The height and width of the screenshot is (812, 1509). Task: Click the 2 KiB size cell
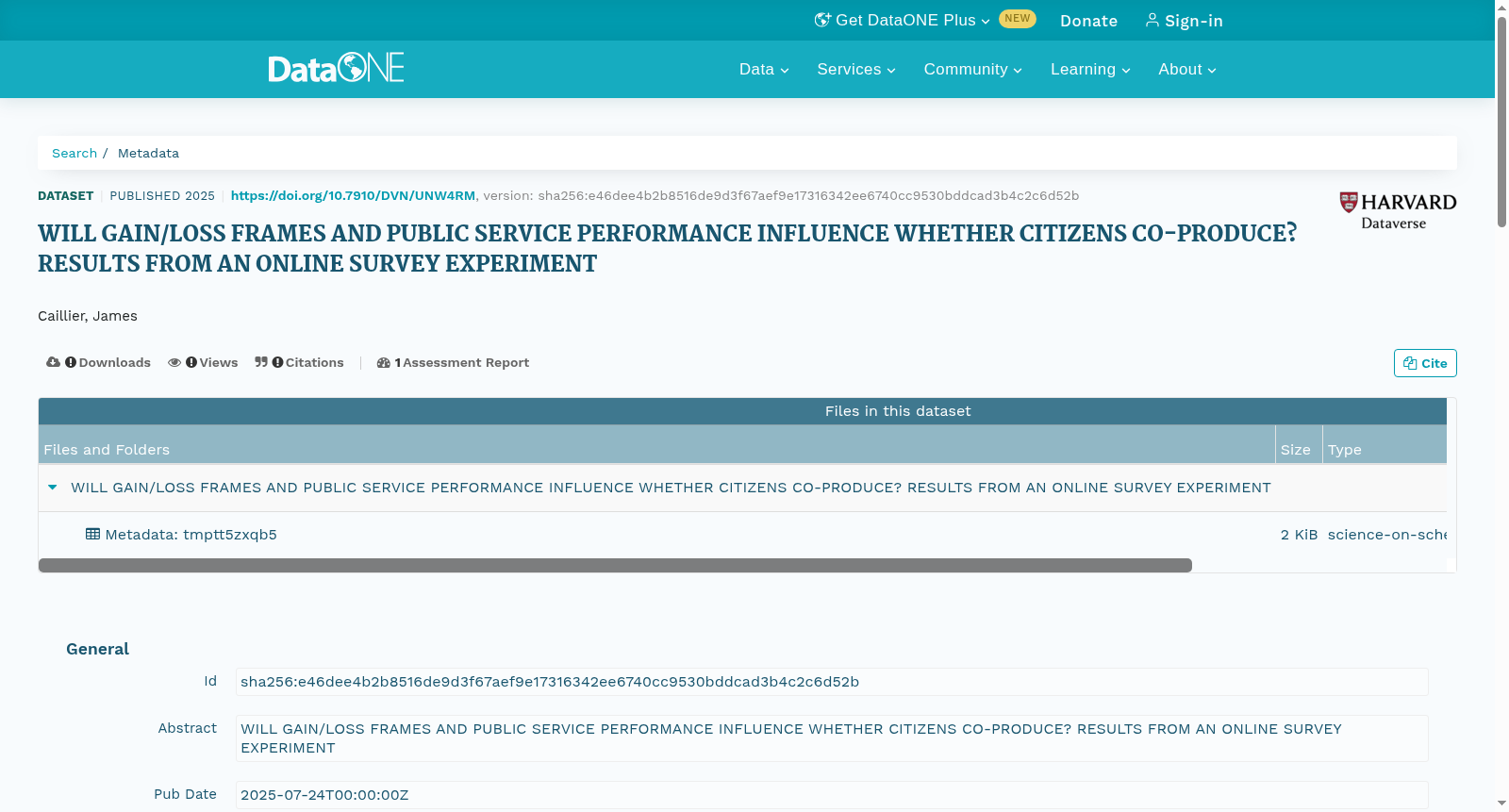tap(1299, 535)
